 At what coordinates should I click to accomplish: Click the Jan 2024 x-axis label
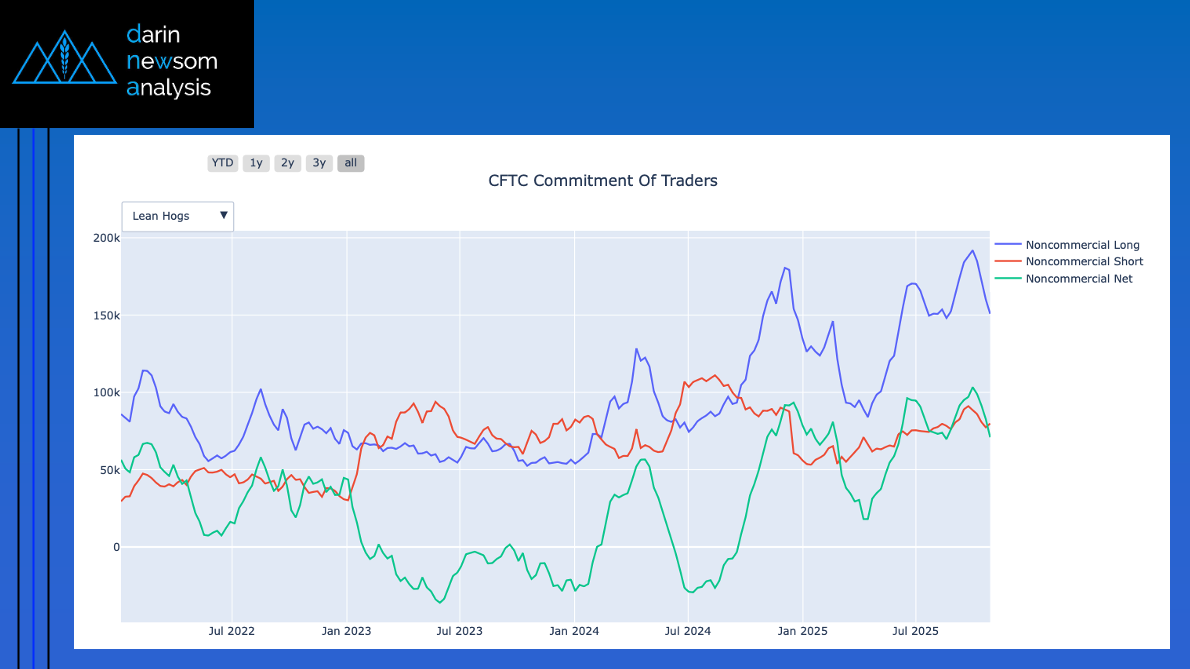574,631
